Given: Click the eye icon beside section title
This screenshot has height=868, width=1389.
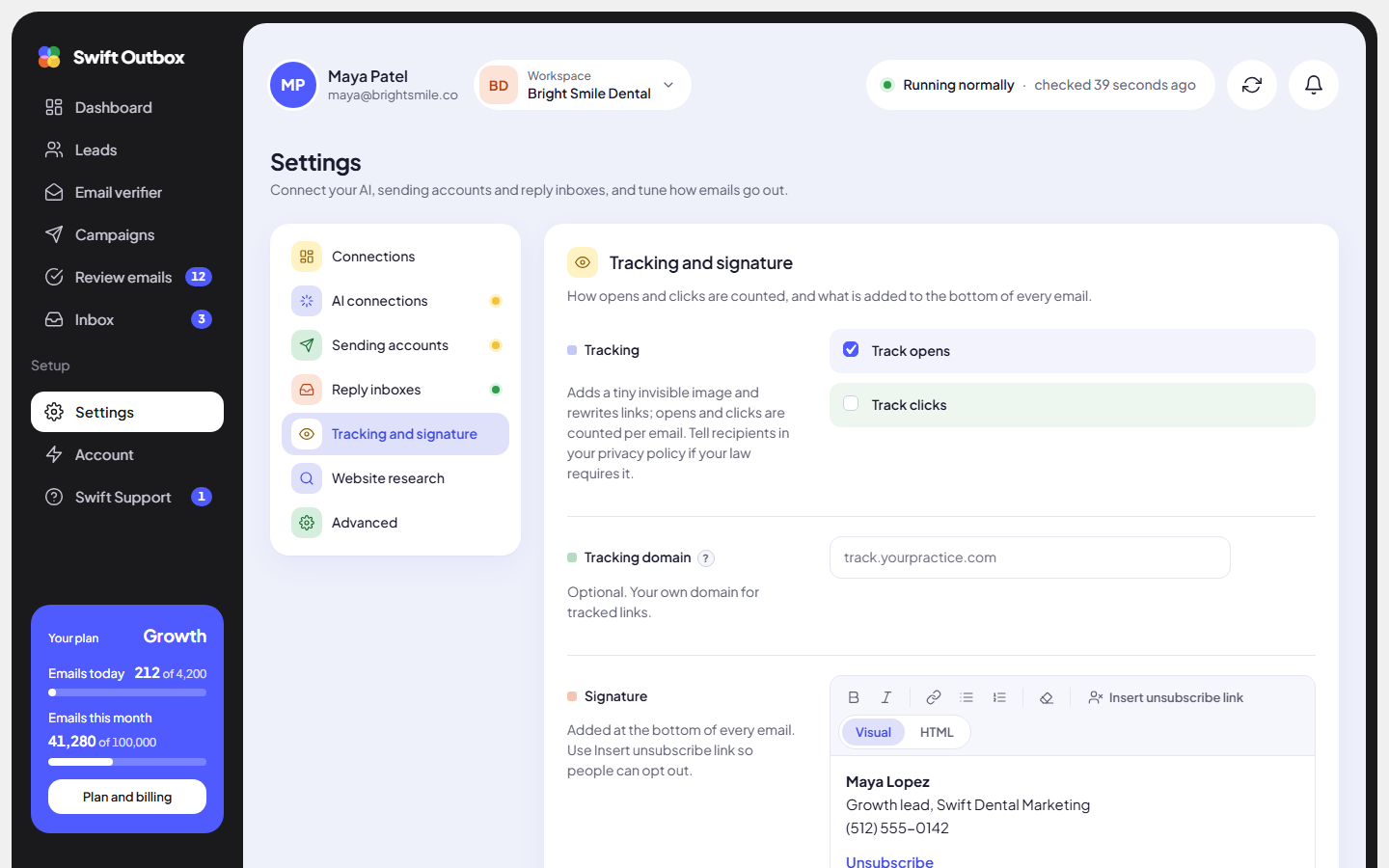Looking at the screenshot, I should [583, 262].
